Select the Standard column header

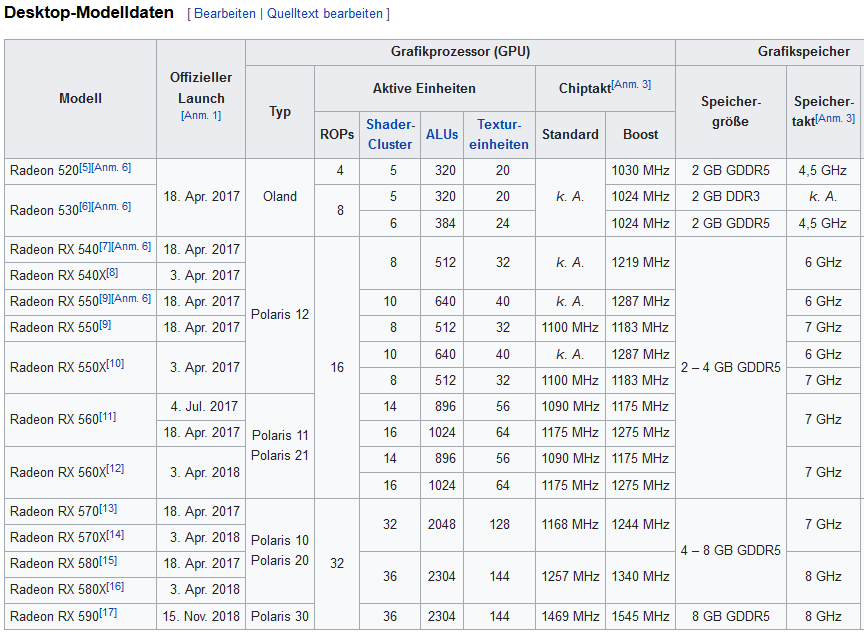[x=570, y=134]
